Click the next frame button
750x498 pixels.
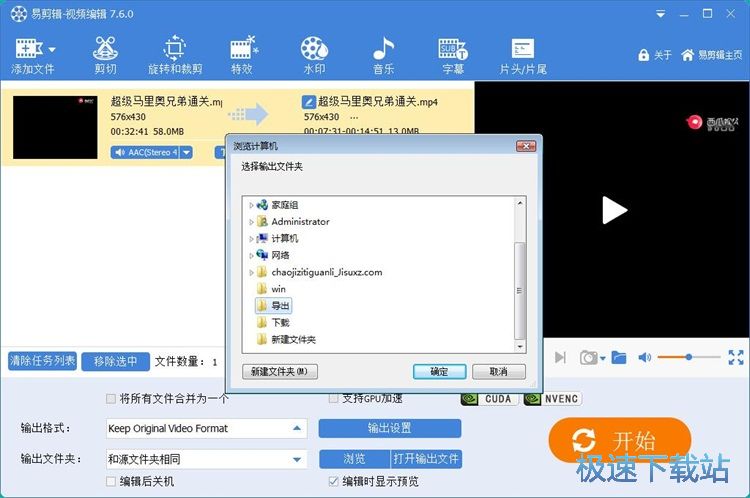(x=560, y=357)
